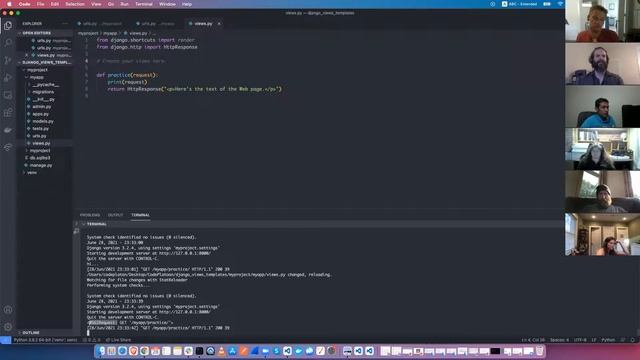
Task: Click the Wi-Fi icon in menu bar
Action: [x=560, y=4]
